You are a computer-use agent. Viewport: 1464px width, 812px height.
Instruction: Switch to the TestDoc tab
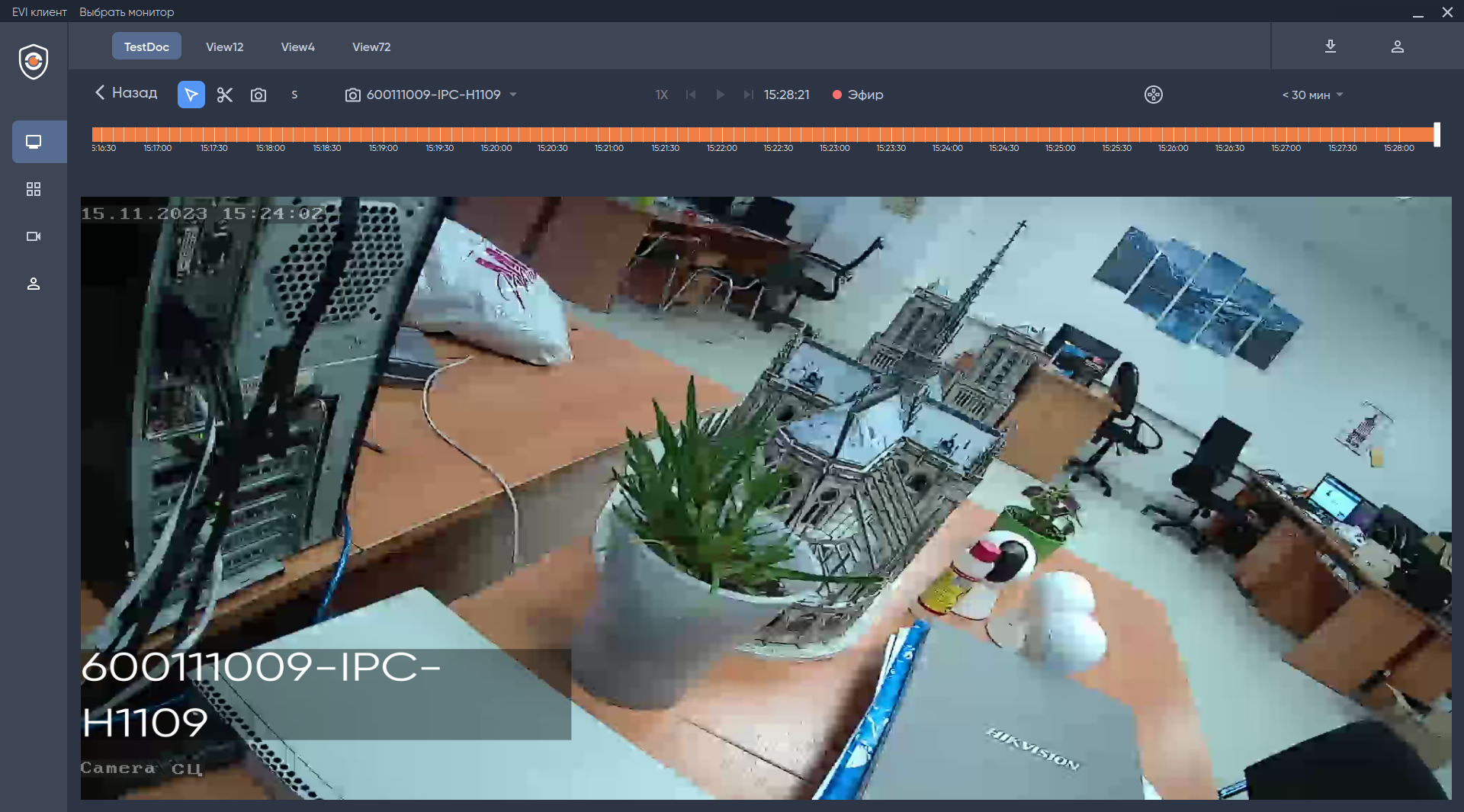click(146, 47)
